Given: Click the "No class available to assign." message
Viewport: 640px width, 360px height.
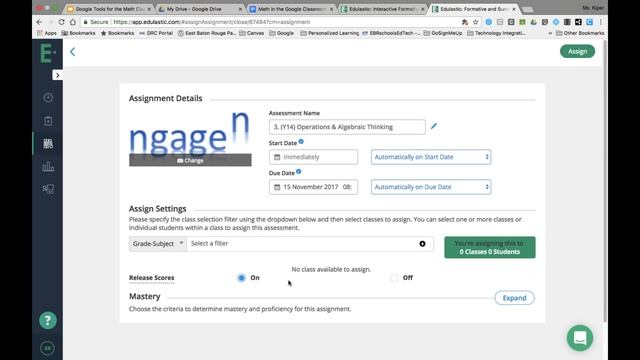Looking at the screenshot, I should [x=331, y=269].
